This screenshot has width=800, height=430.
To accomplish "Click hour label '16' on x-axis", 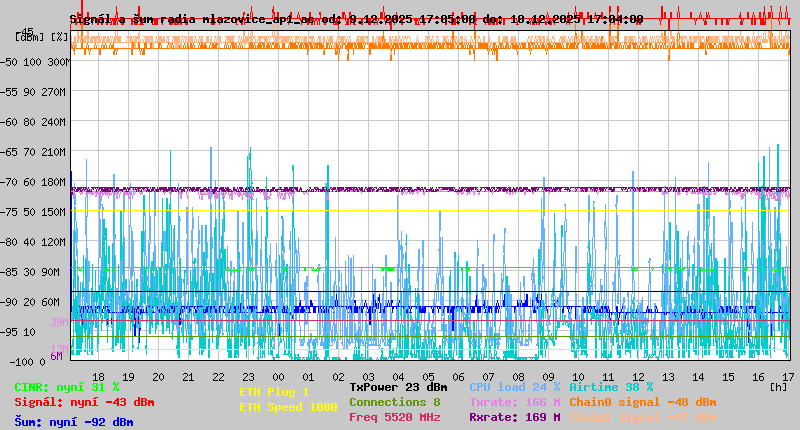I will coord(759,377).
